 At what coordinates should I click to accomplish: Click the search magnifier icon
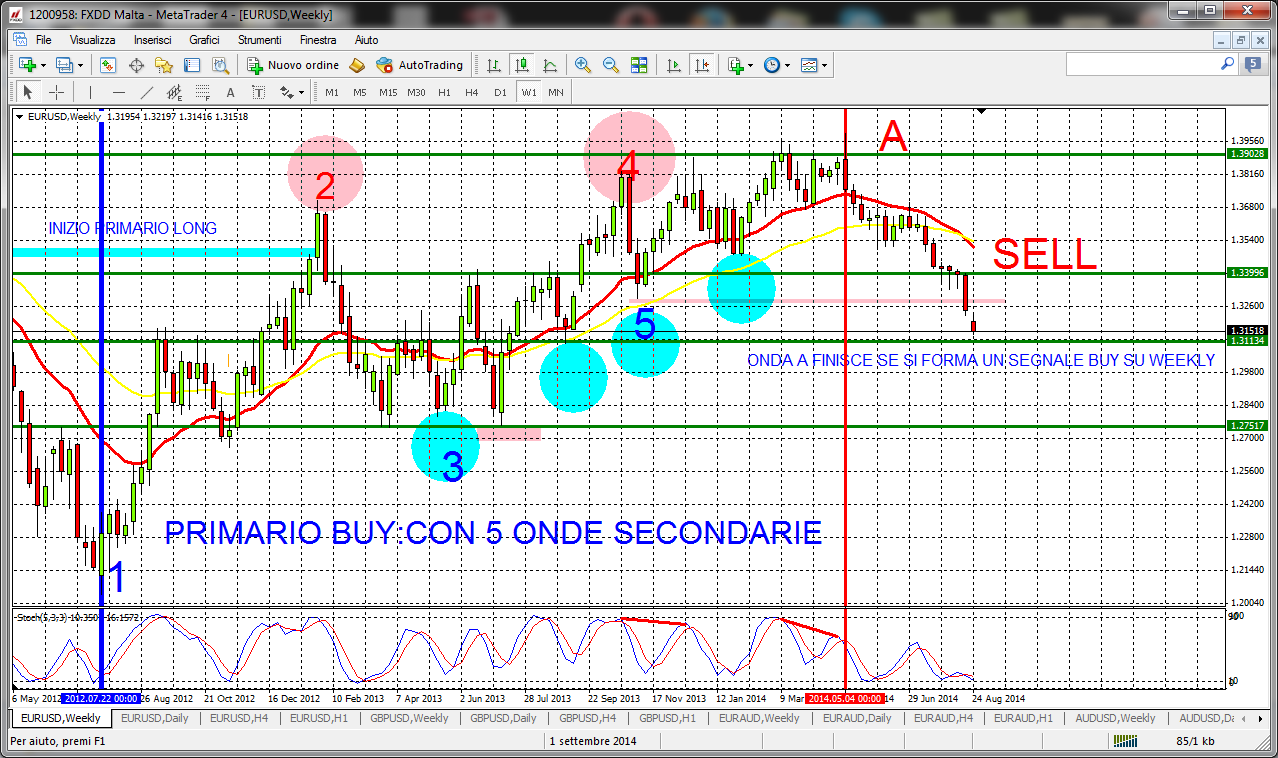click(x=1227, y=64)
